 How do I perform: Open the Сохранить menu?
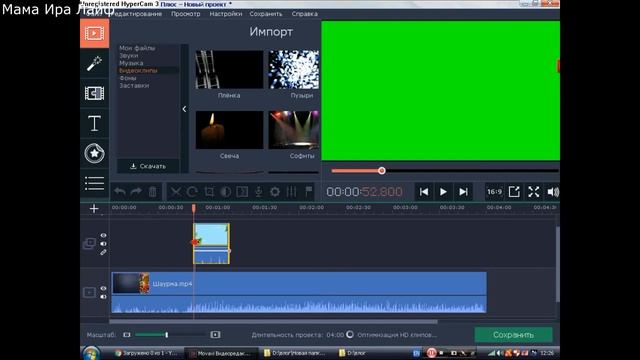(x=266, y=14)
